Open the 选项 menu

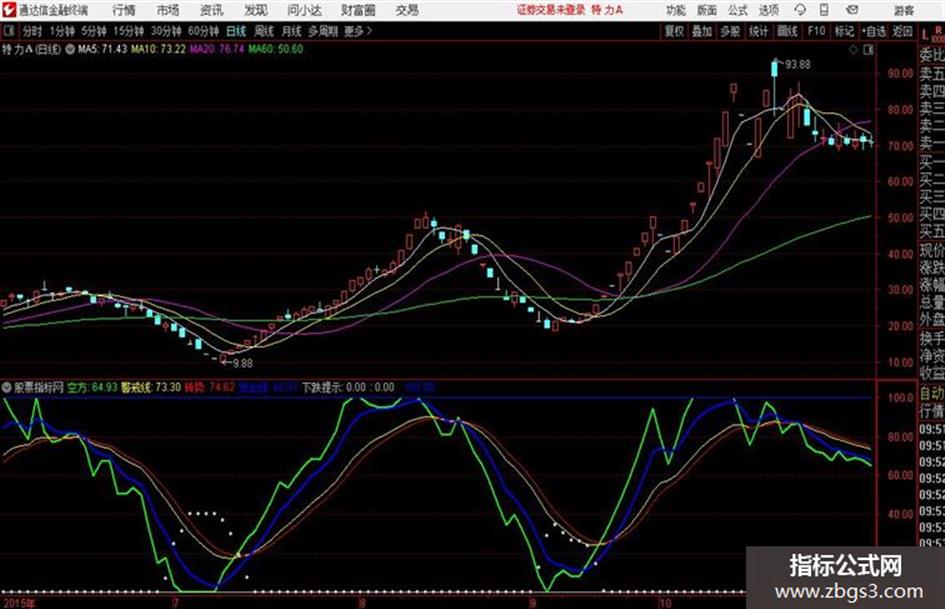(768, 10)
